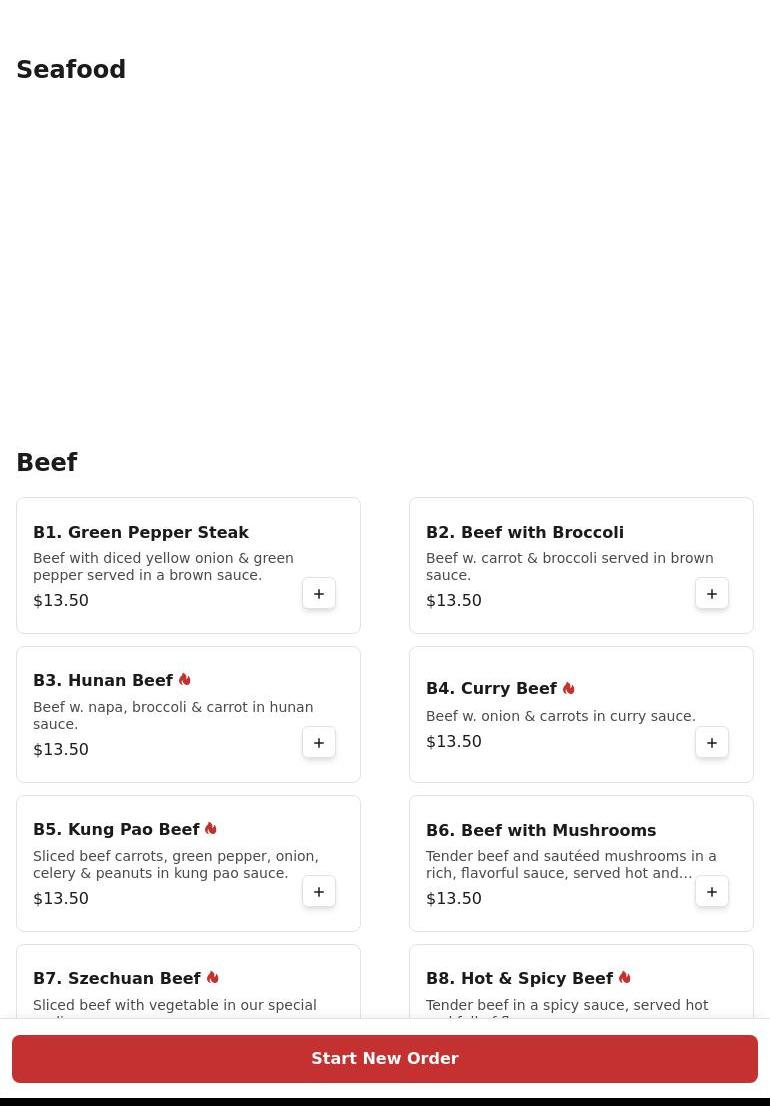Open B1. Green Pepper Steak item title

coord(141,532)
